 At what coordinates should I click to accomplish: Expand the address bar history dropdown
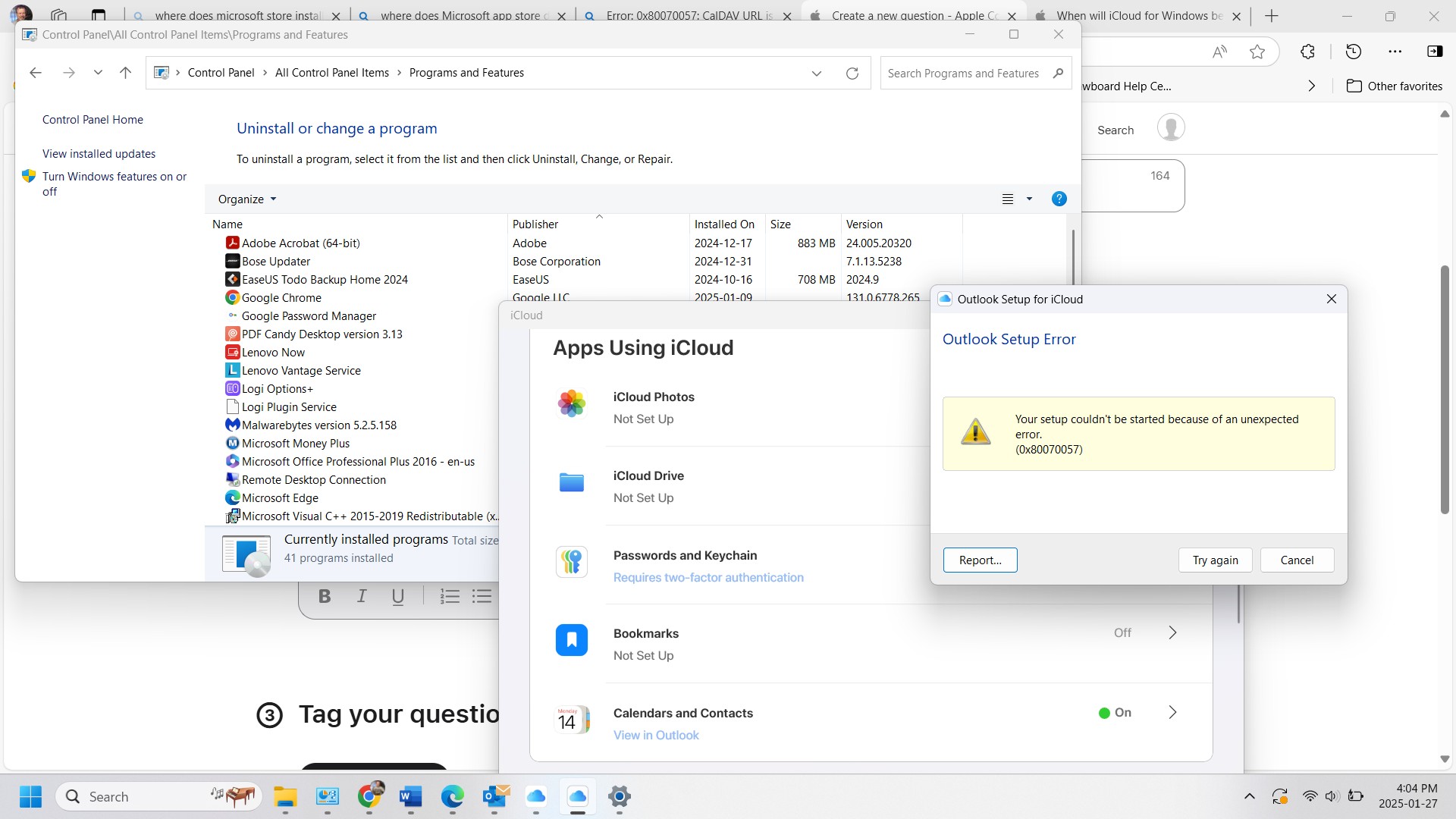point(816,73)
